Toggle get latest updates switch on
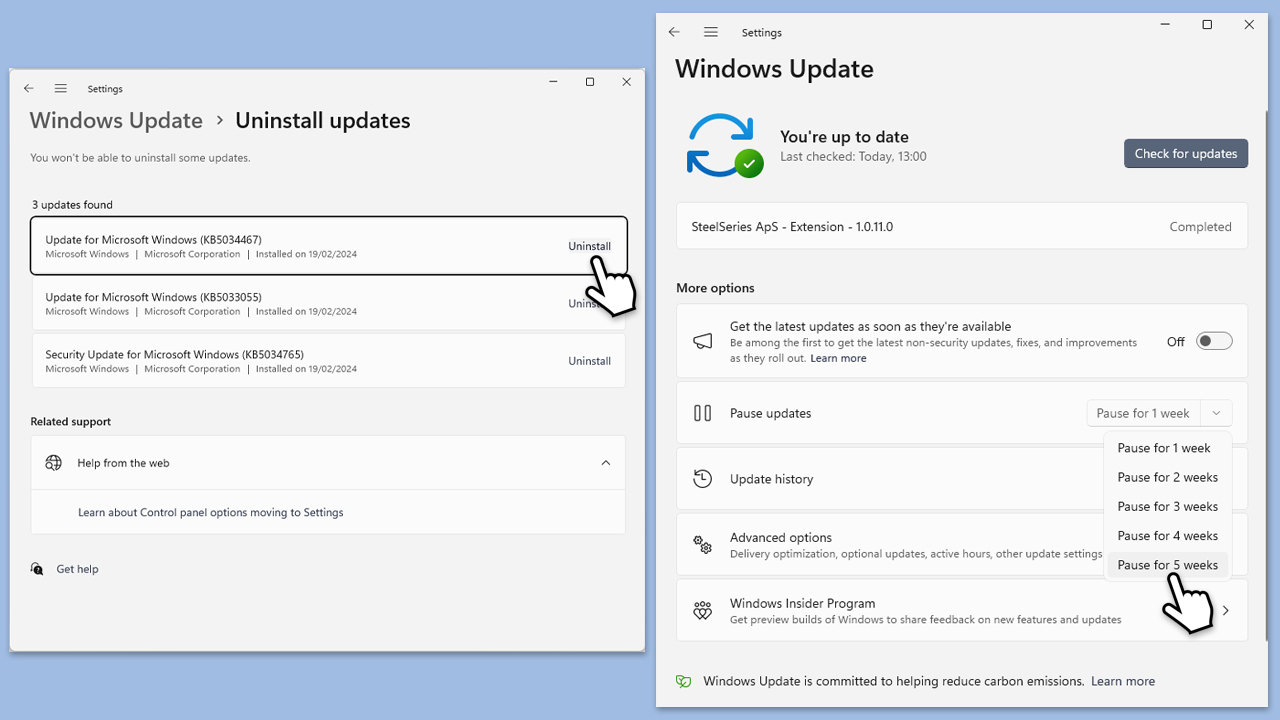Screen dimensions: 1280x720 pyautogui.click(x=1214, y=341)
